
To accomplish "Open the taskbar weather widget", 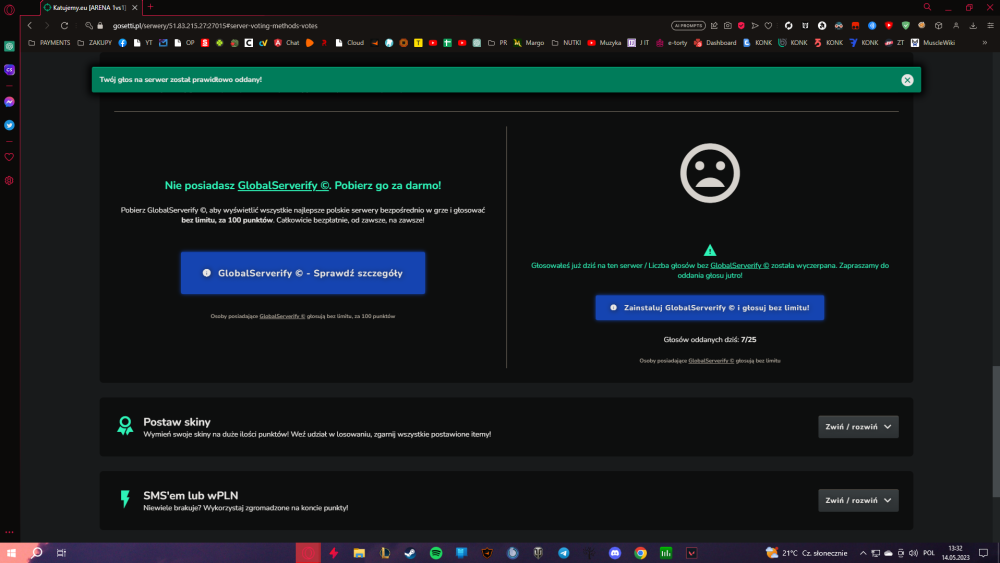I will 806,553.
